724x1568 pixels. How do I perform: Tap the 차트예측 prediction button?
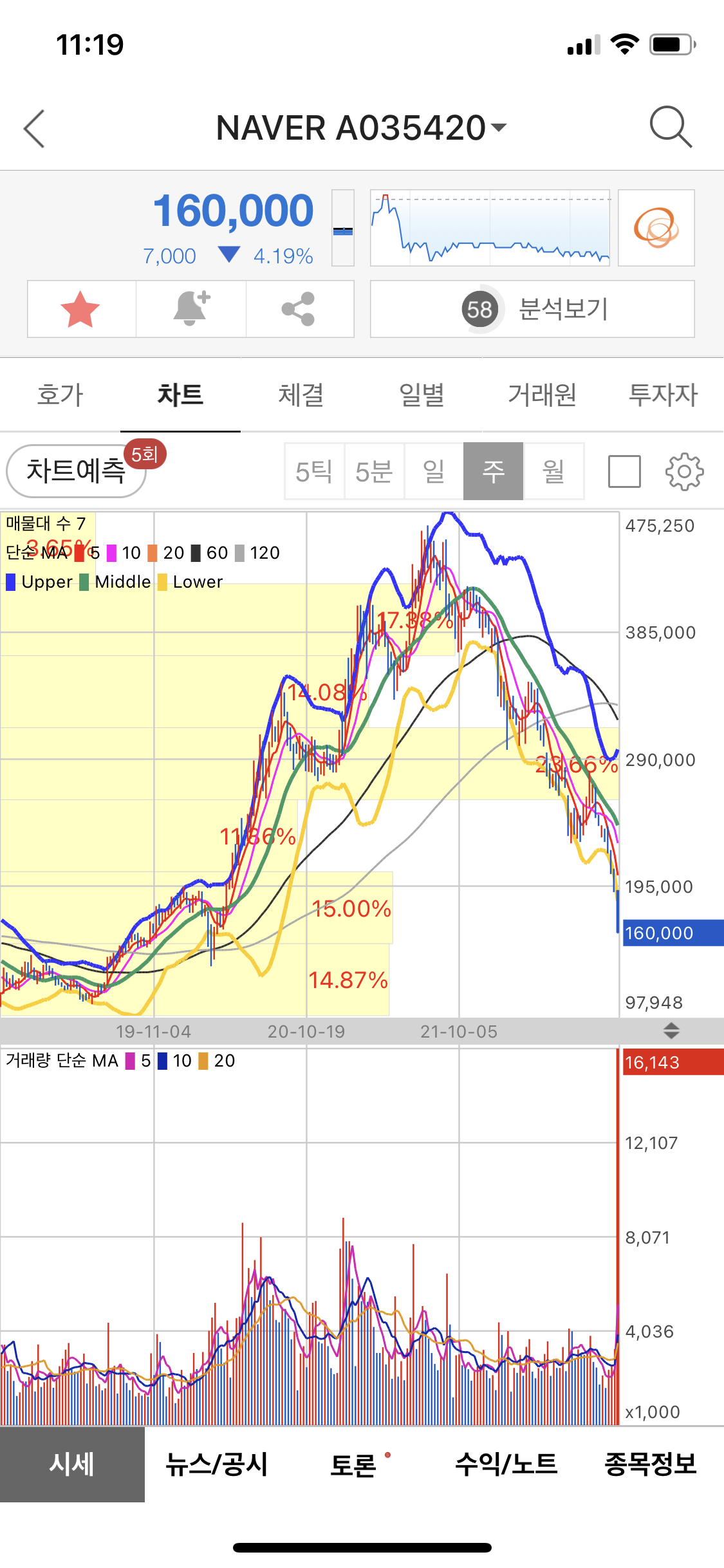tap(76, 471)
